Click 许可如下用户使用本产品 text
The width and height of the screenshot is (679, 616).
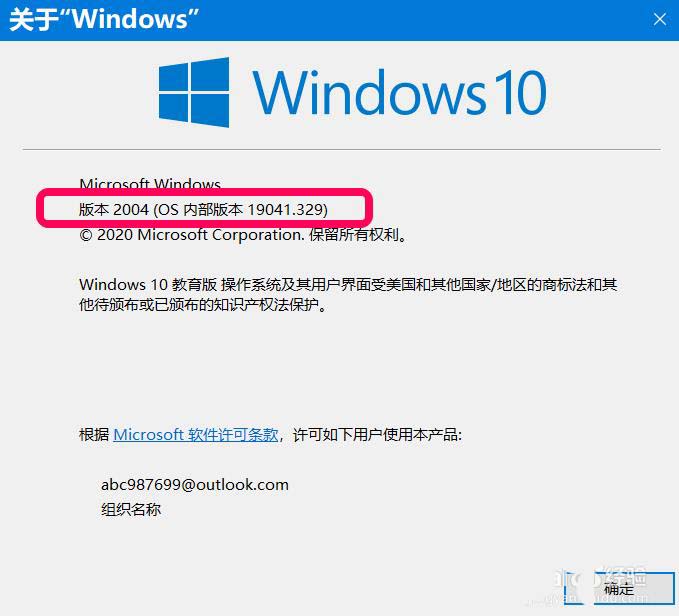click(377, 435)
